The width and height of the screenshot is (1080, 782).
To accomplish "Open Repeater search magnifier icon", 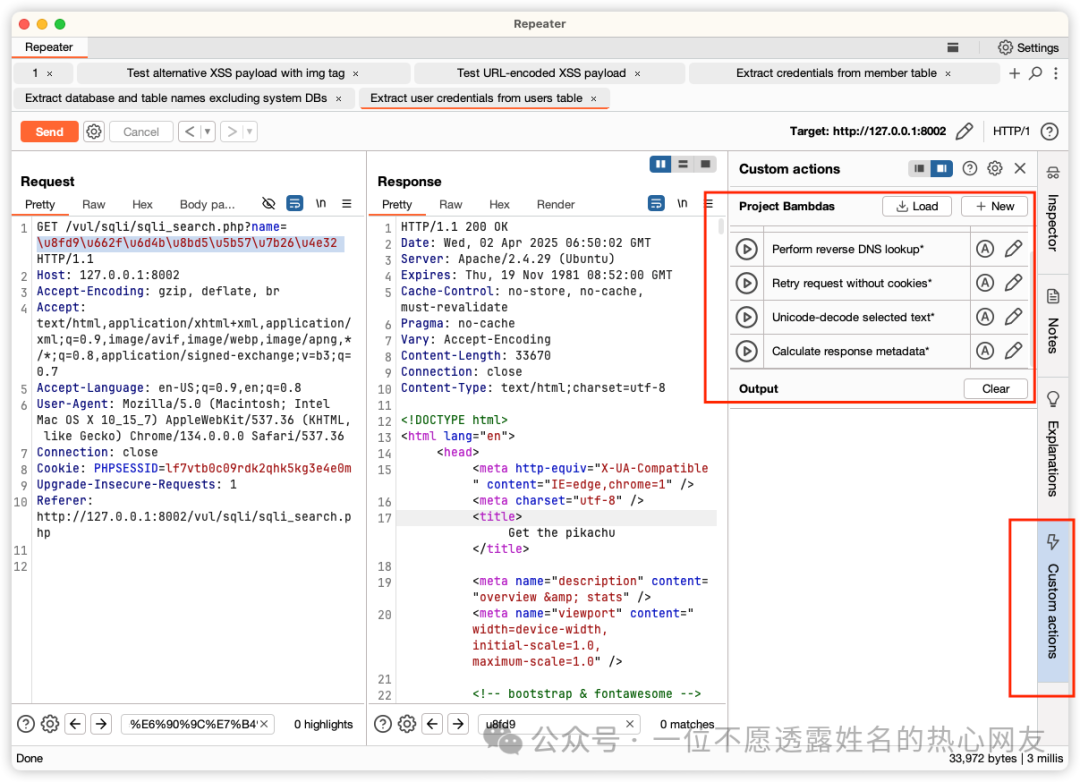I will click(1035, 73).
